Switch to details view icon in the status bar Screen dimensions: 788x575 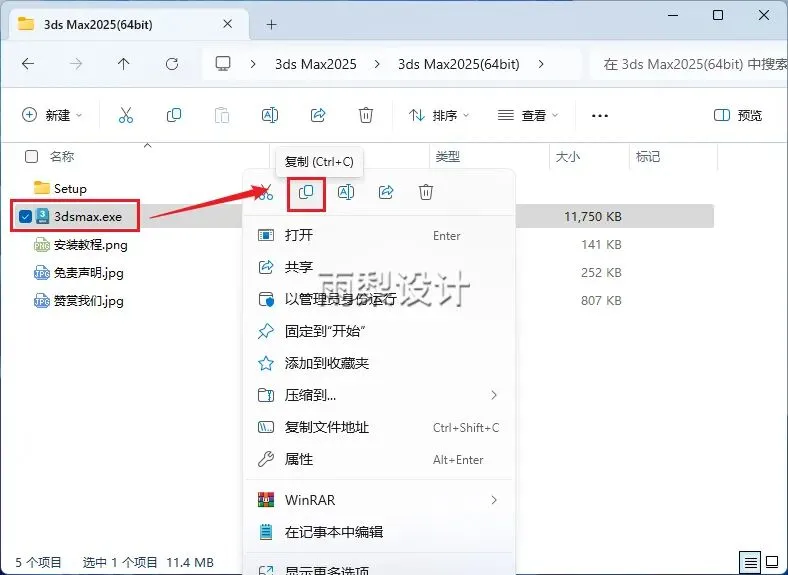click(x=750, y=562)
